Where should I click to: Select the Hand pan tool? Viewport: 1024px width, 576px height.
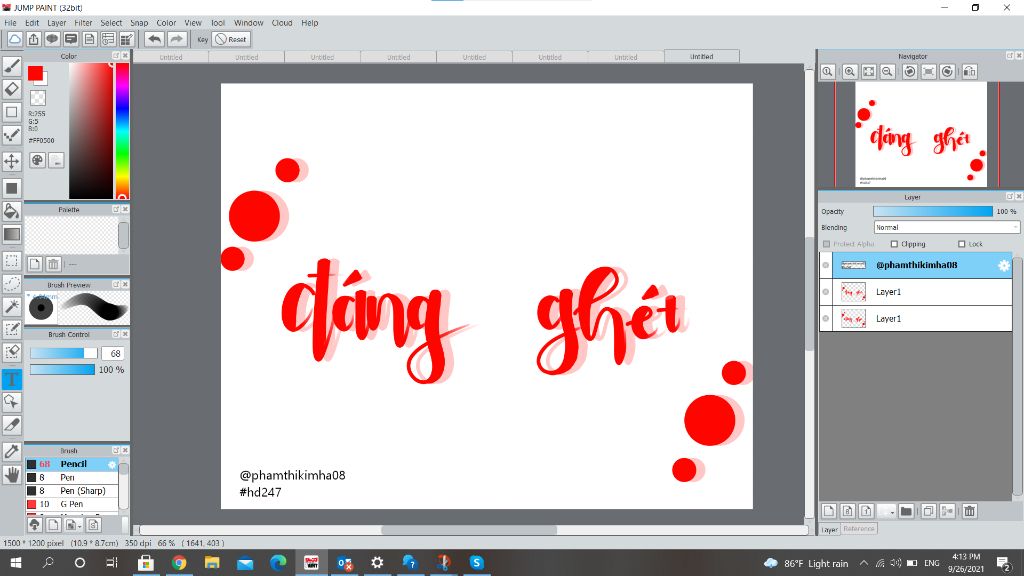click(x=12, y=474)
